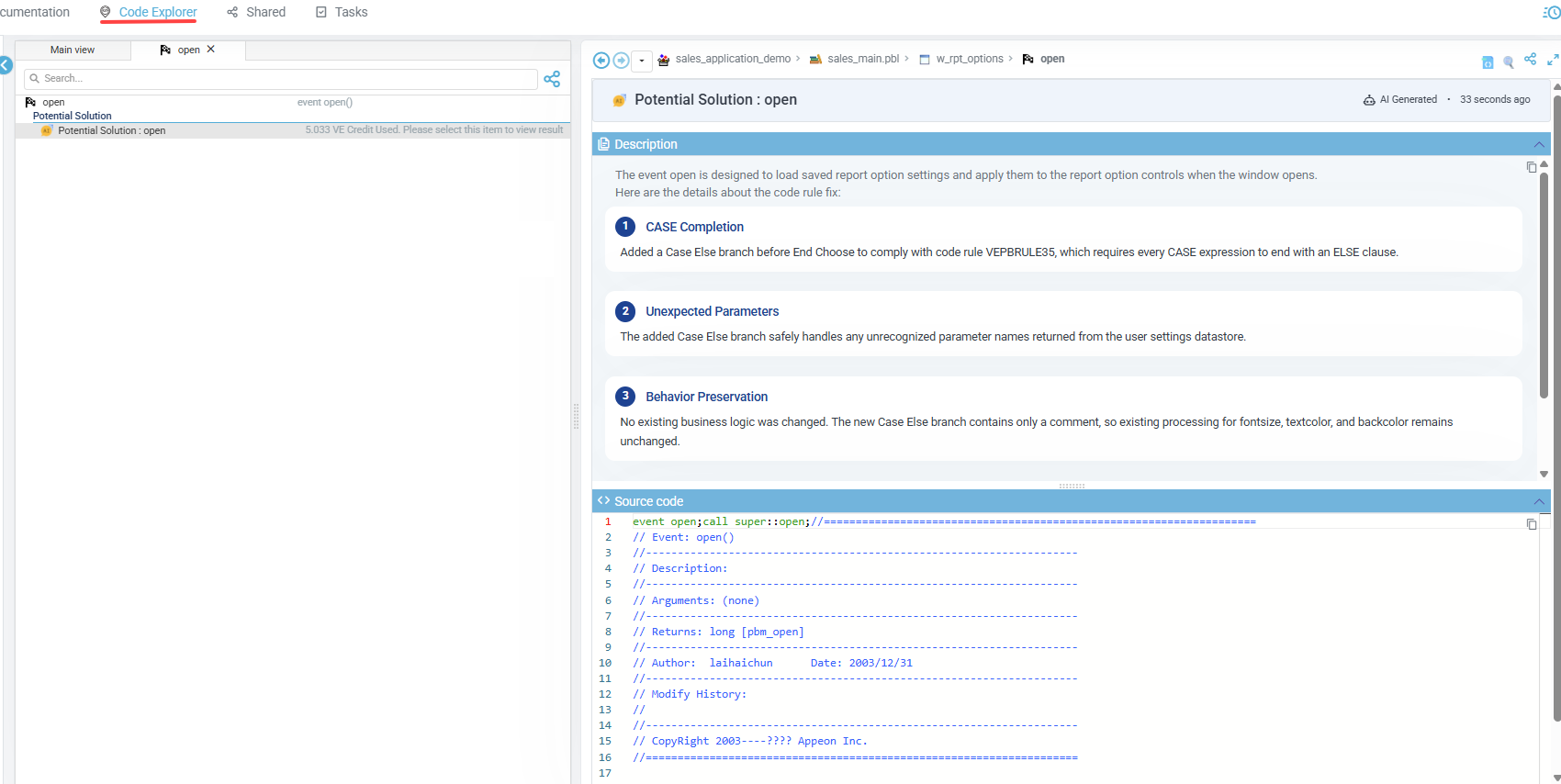Go to the partially visible Documentation tab

click(35, 12)
